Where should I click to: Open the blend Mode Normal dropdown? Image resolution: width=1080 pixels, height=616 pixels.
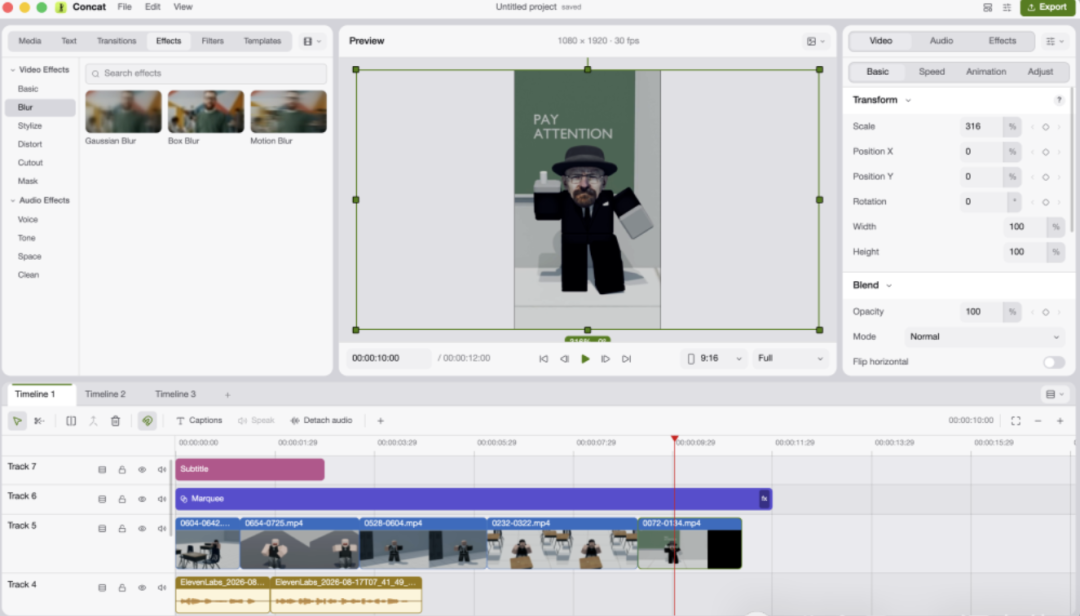984,337
